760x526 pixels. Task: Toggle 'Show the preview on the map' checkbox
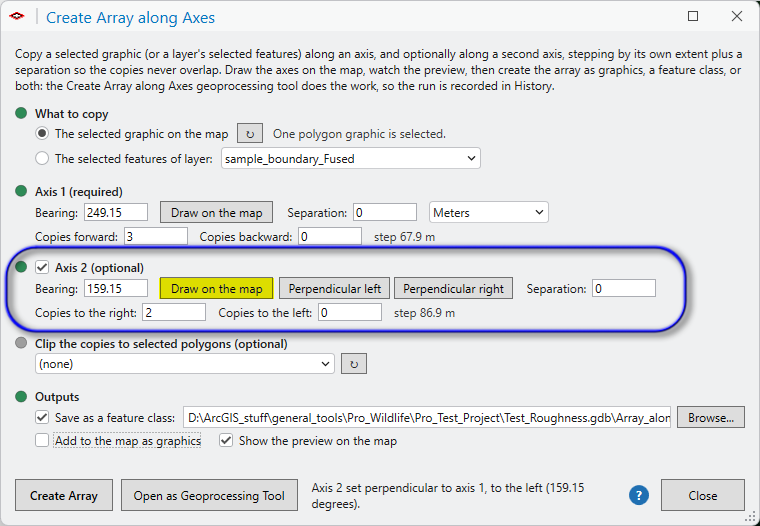coord(226,441)
